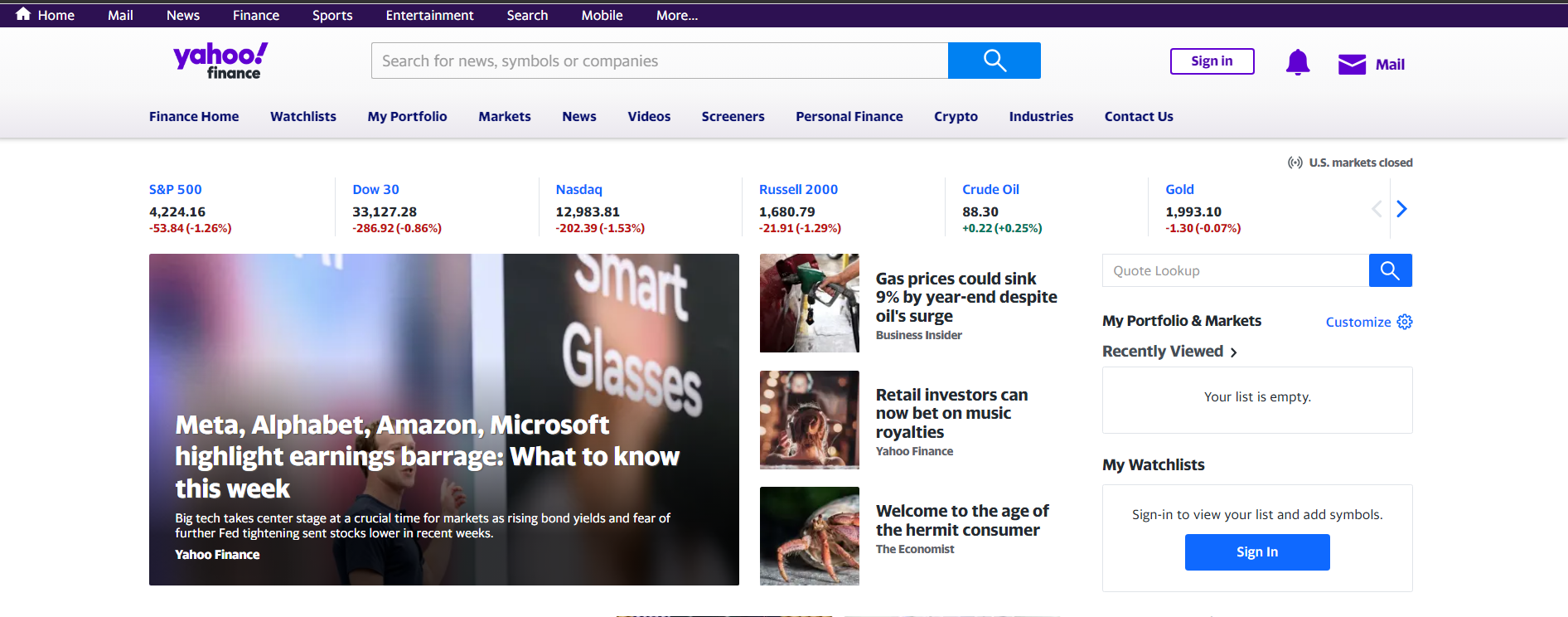Click the Yahoo Finance logo
This screenshot has width=1568, height=617.
pos(220,61)
